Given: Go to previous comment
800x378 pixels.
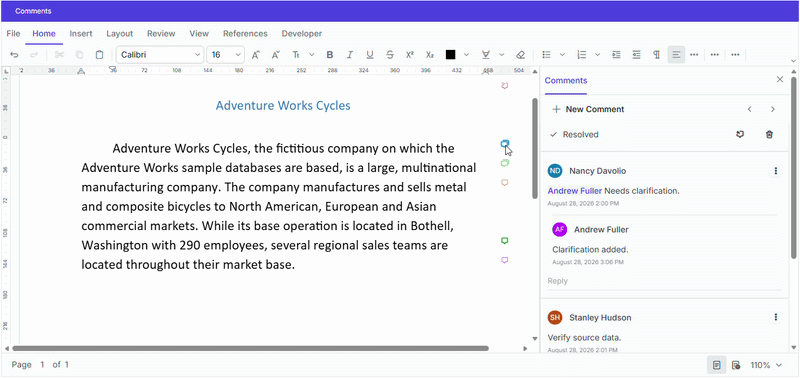Looking at the screenshot, I should [x=749, y=109].
